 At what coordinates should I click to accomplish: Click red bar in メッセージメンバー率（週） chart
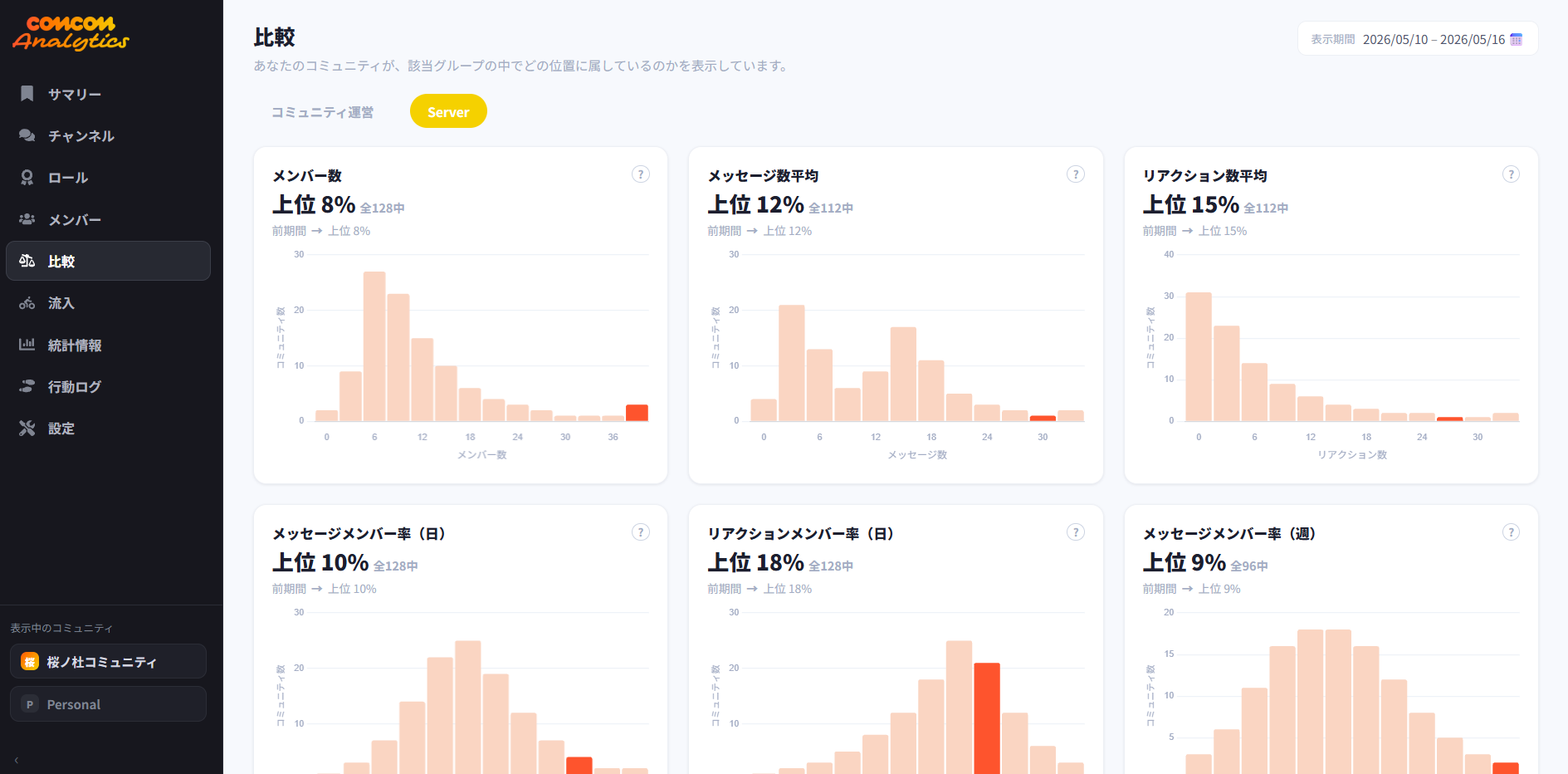tap(1505, 768)
